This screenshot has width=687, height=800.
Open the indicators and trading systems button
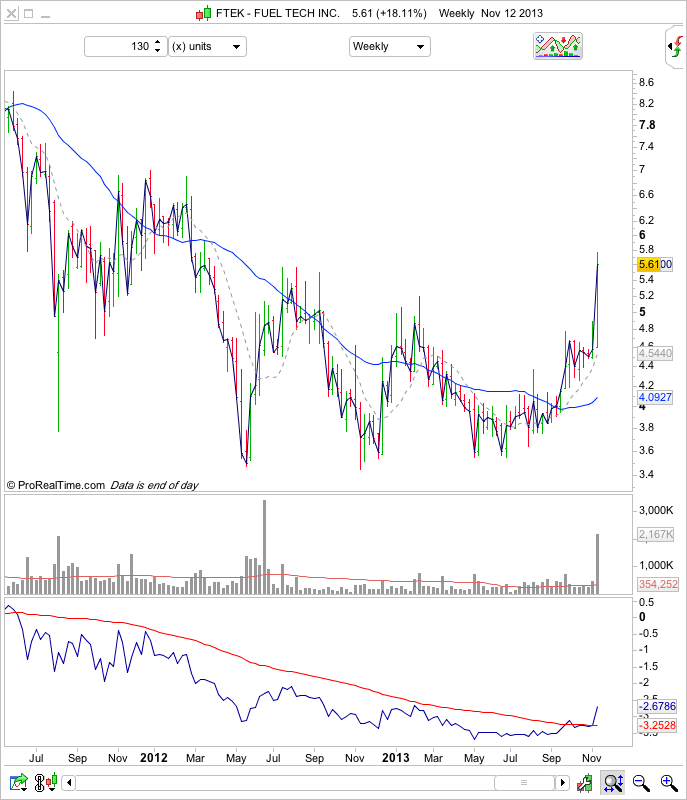[x=557, y=46]
